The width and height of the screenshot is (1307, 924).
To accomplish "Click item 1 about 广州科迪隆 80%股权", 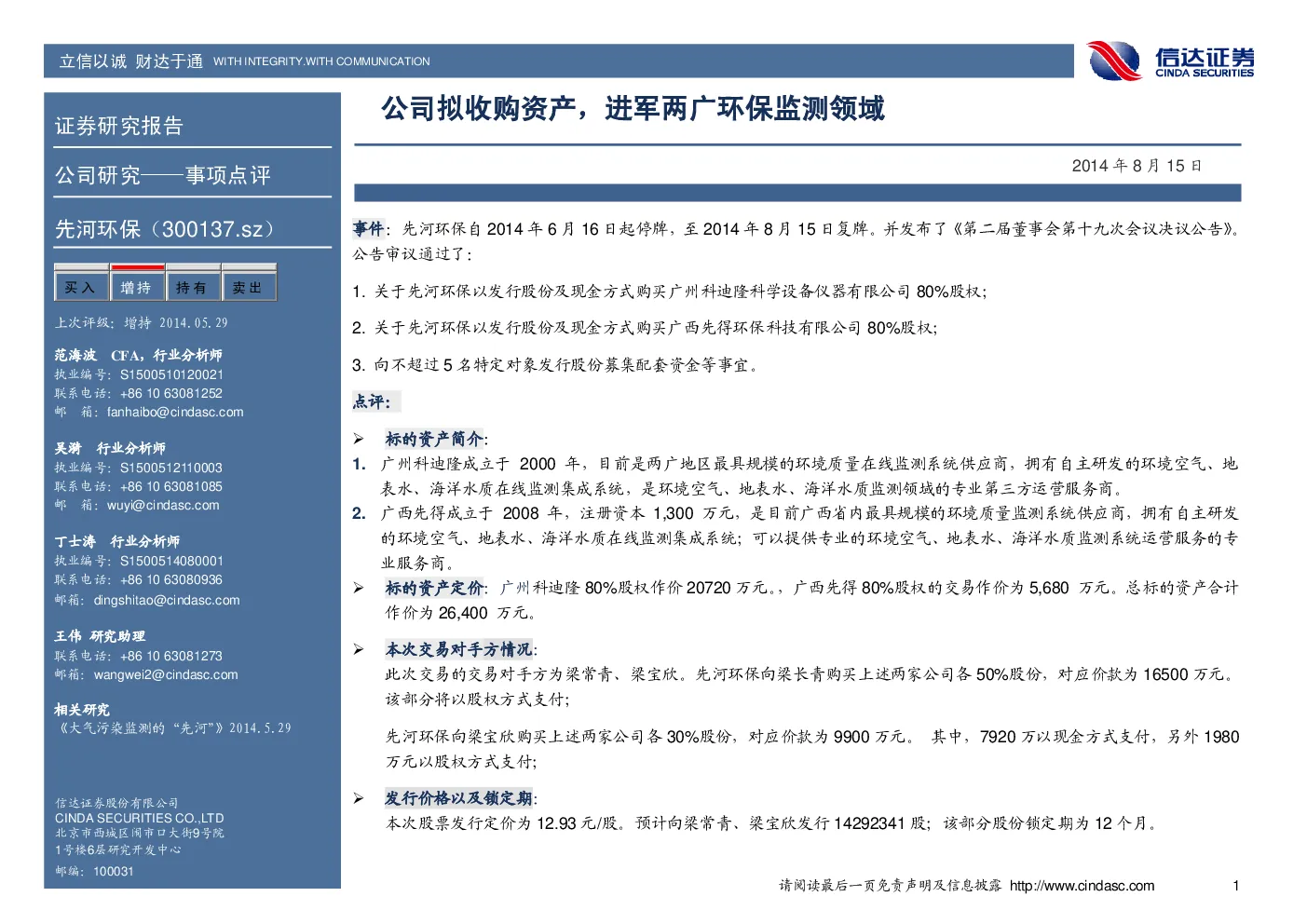I will (669, 292).
